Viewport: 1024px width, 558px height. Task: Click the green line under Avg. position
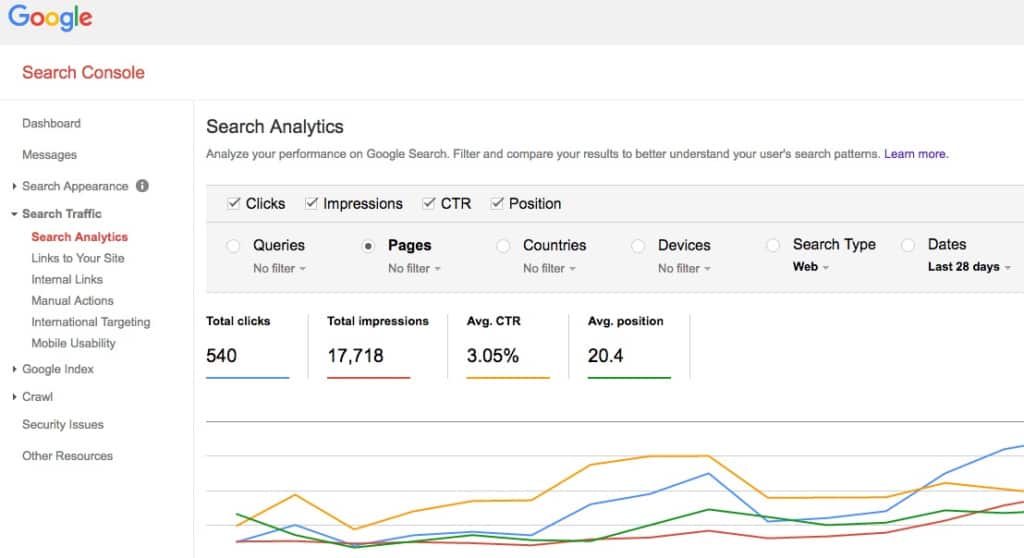point(629,378)
